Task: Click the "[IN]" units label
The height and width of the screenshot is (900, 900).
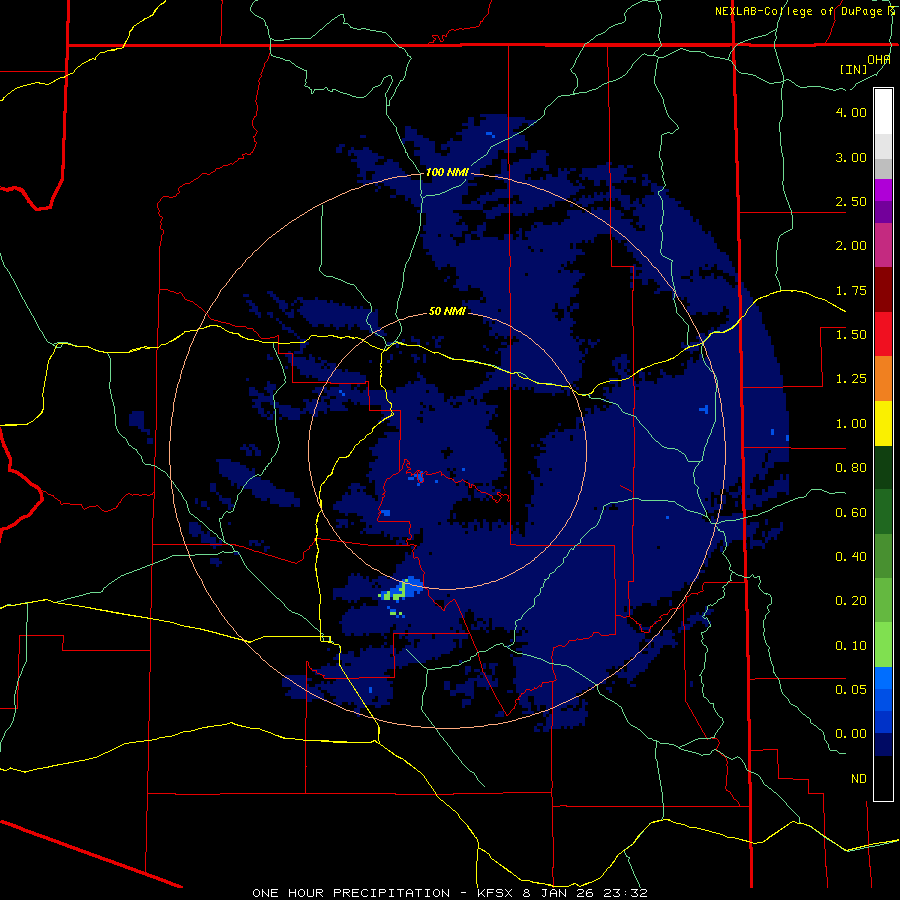Action: click(854, 69)
